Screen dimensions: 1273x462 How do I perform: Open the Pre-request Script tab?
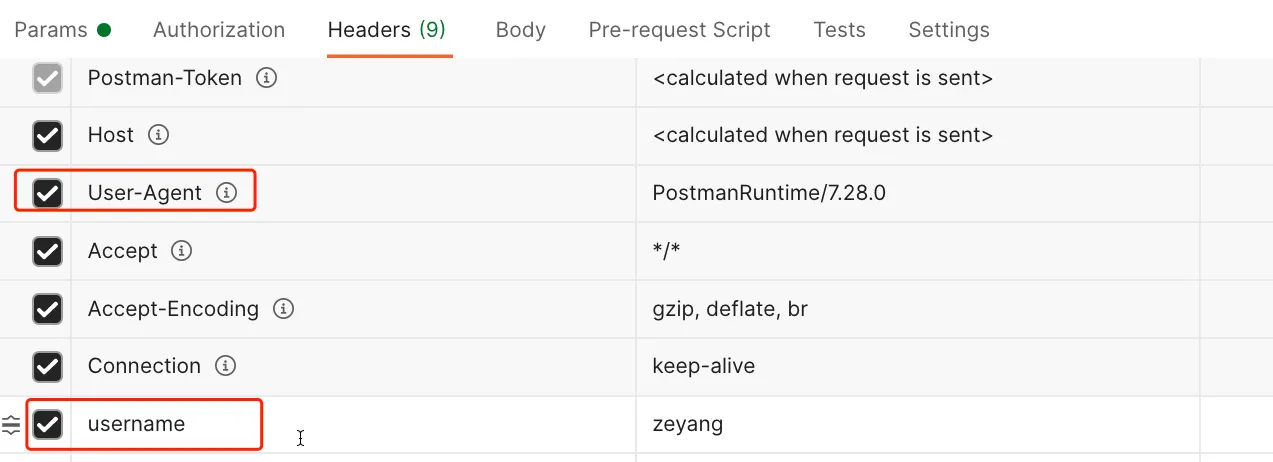tap(679, 30)
